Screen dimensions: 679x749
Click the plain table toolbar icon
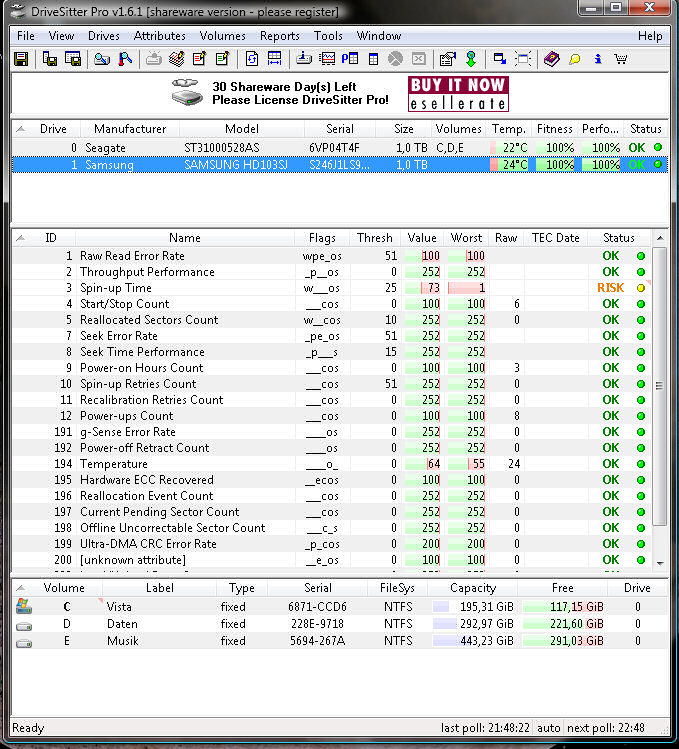(x=374, y=59)
